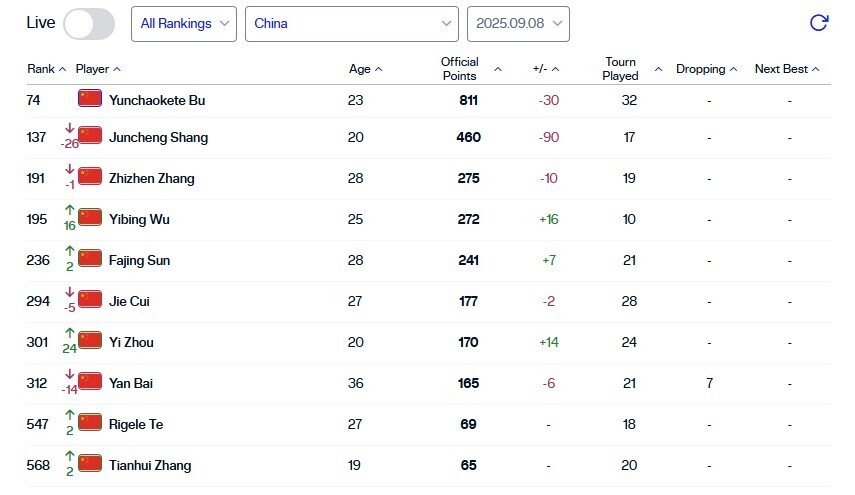Toggle the Live rankings switch
Screen dimensions: 855x495
pyautogui.click(x=89, y=23)
